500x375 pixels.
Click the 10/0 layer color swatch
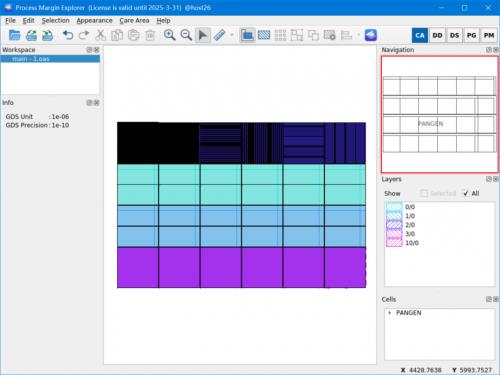coord(394,243)
